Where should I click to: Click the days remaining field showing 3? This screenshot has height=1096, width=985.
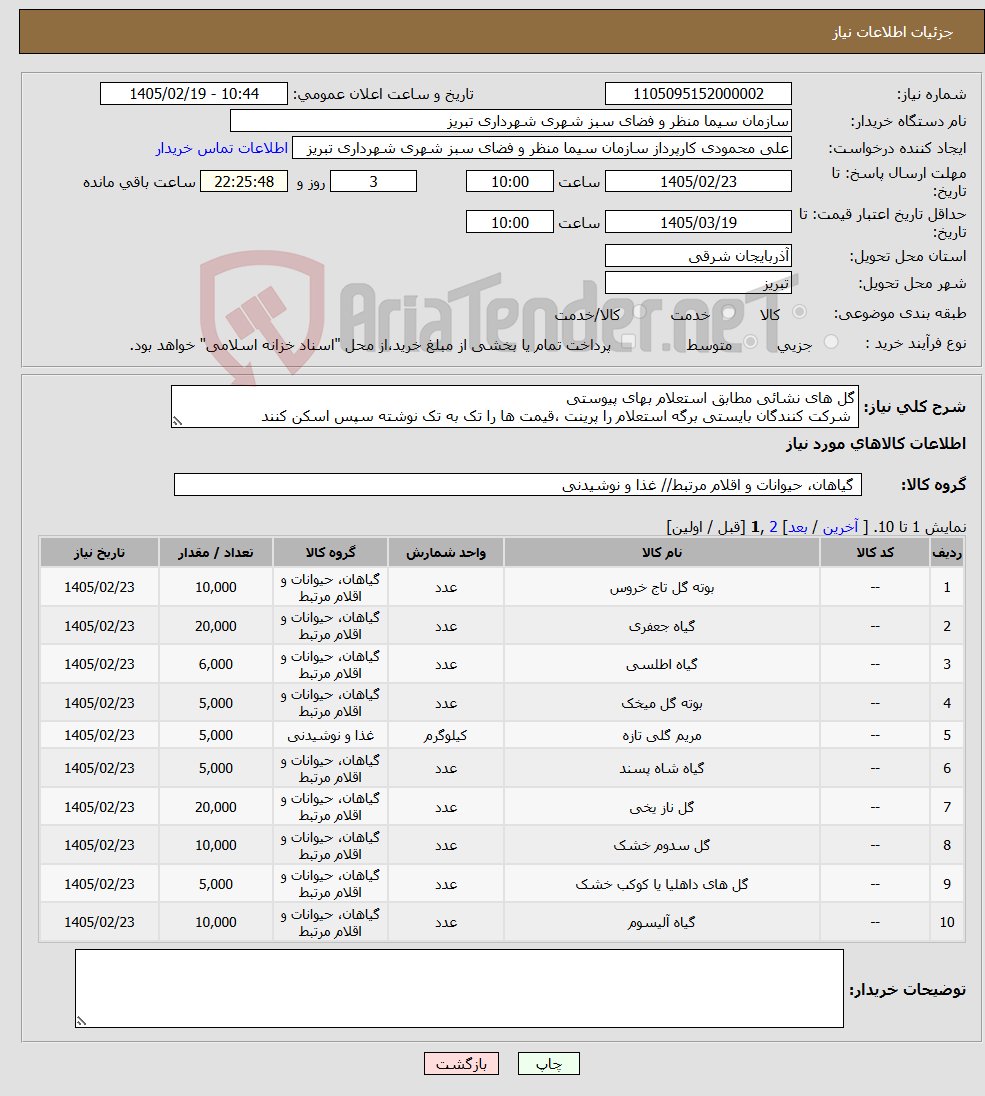pos(373,182)
